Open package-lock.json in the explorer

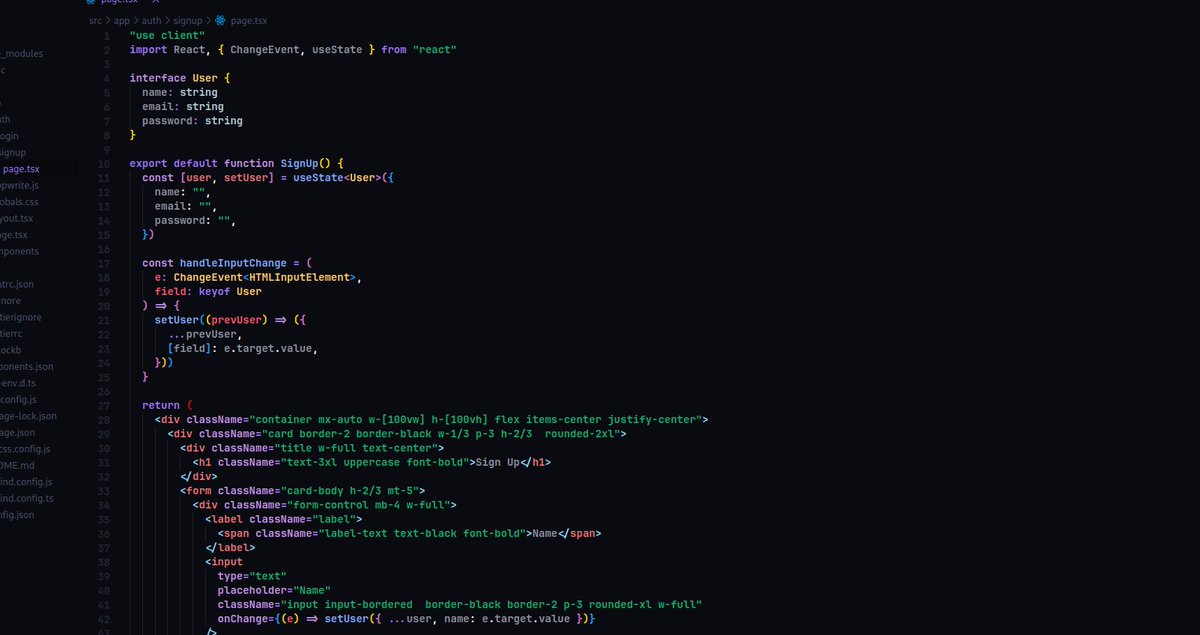[28, 416]
